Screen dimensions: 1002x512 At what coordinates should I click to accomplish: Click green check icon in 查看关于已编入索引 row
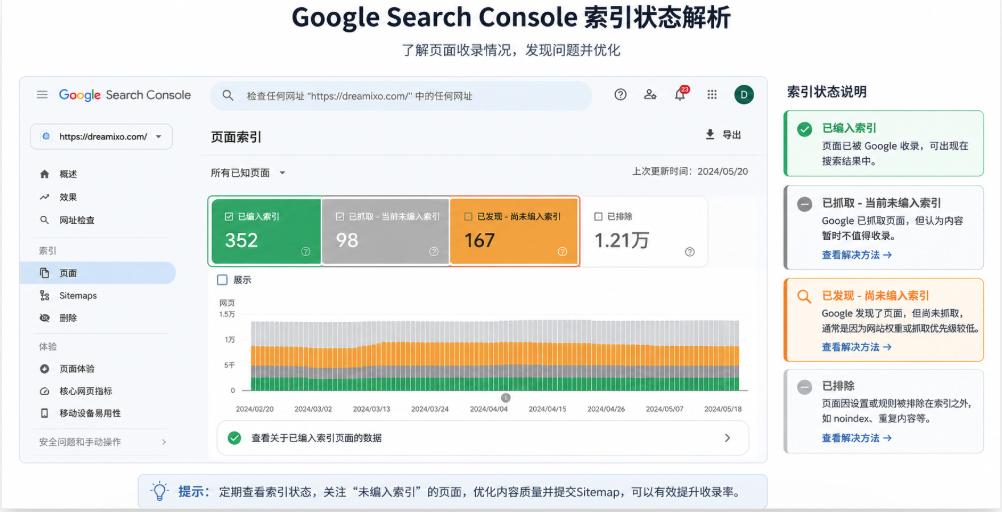point(235,438)
